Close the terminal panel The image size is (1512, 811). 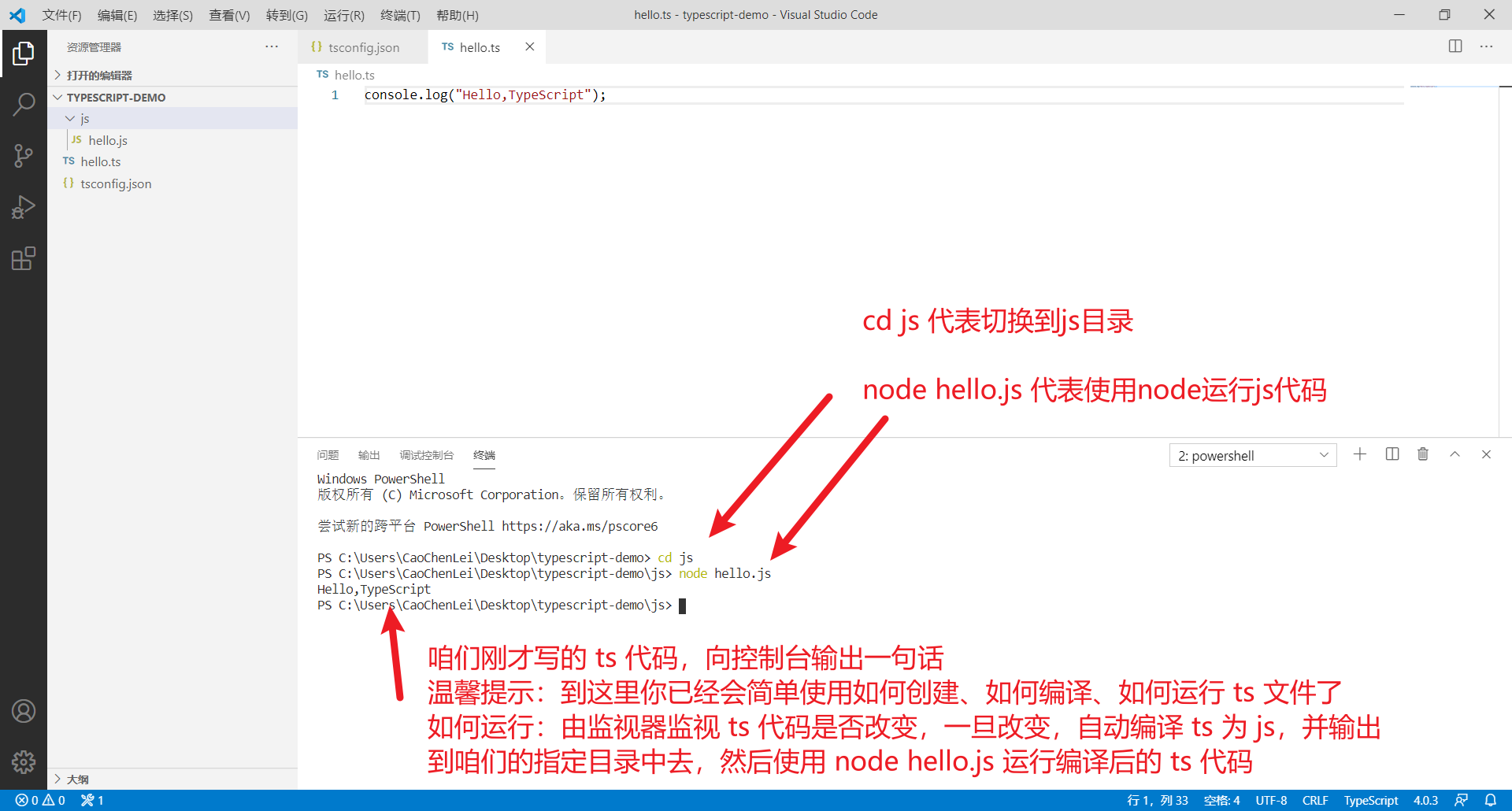click(1486, 454)
